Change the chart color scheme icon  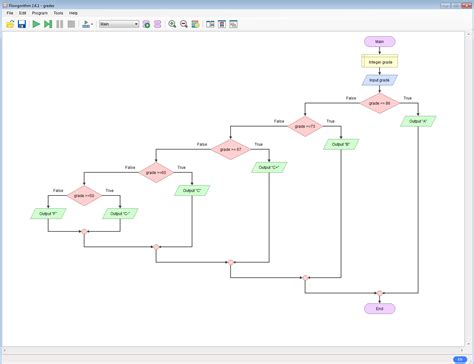(x=195, y=24)
